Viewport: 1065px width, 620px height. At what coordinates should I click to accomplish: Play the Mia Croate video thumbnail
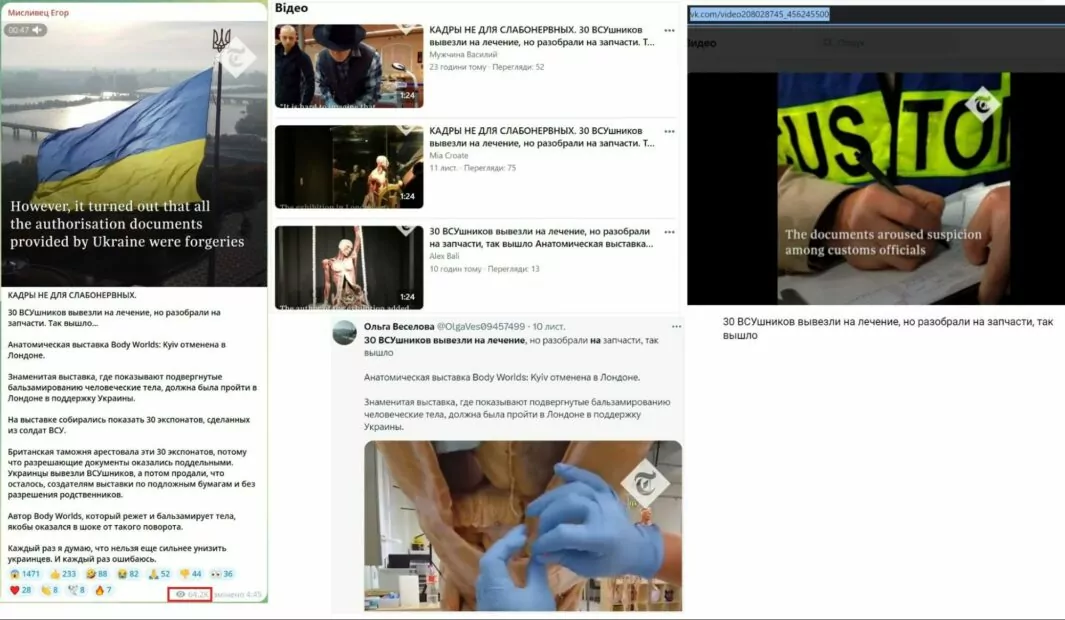(x=349, y=166)
